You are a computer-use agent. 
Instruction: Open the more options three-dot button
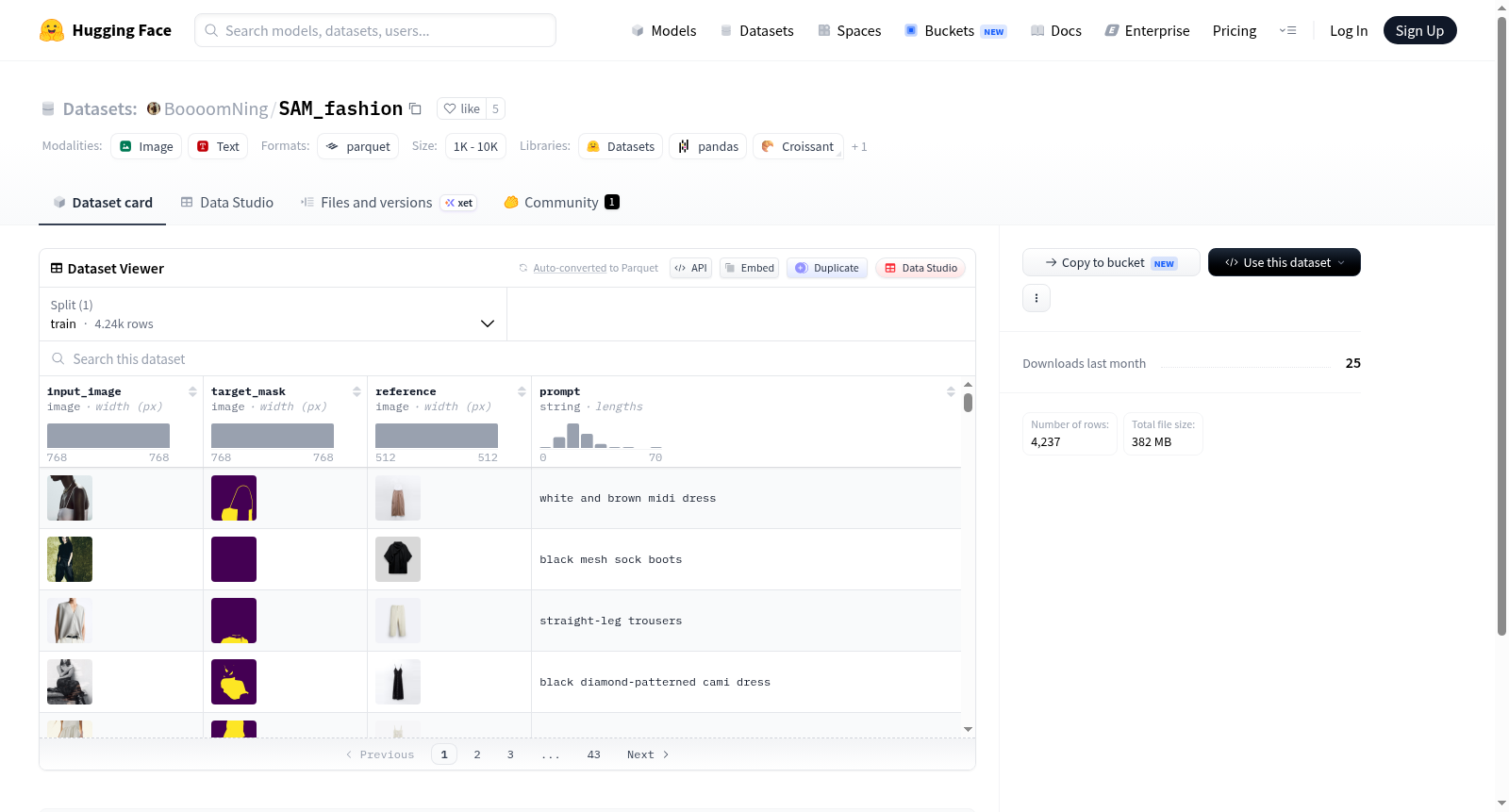point(1036,298)
